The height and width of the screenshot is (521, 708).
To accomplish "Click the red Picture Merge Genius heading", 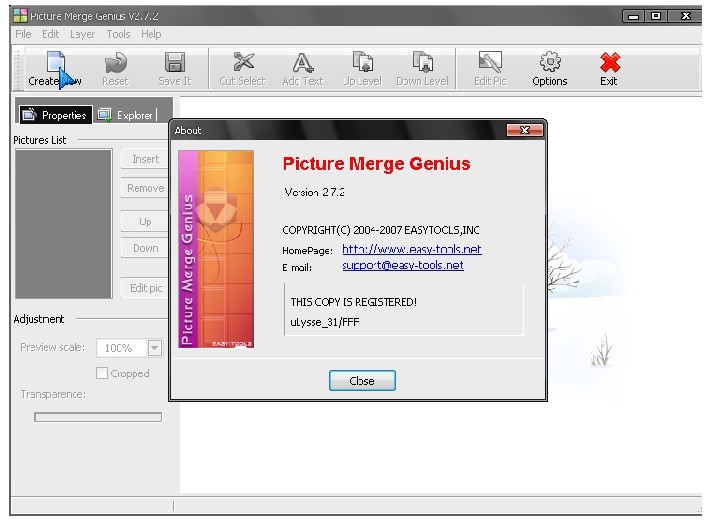I will coord(377,163).
